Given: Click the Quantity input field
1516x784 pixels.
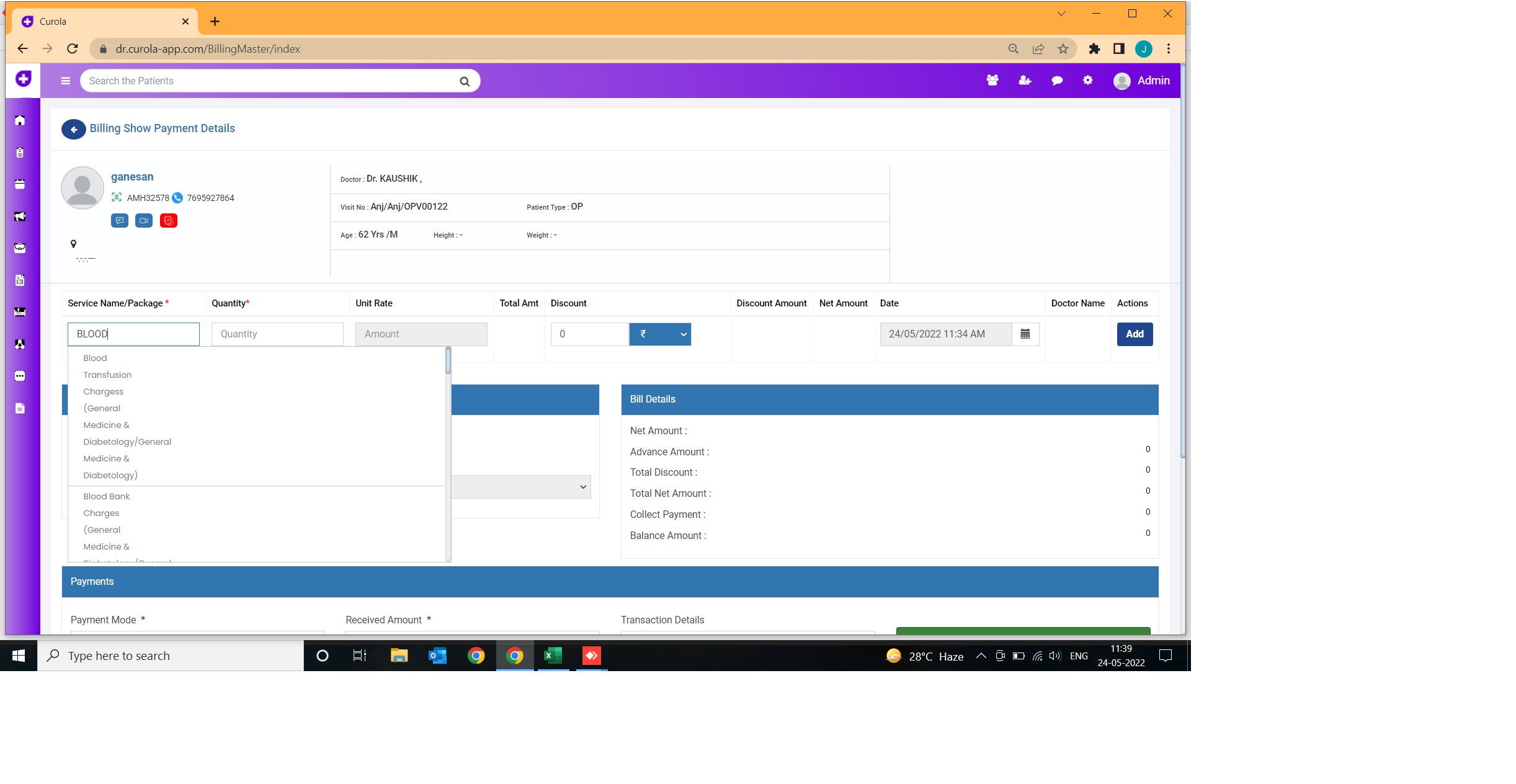Looking at the screenshot, I should click(x=277, y=334).
